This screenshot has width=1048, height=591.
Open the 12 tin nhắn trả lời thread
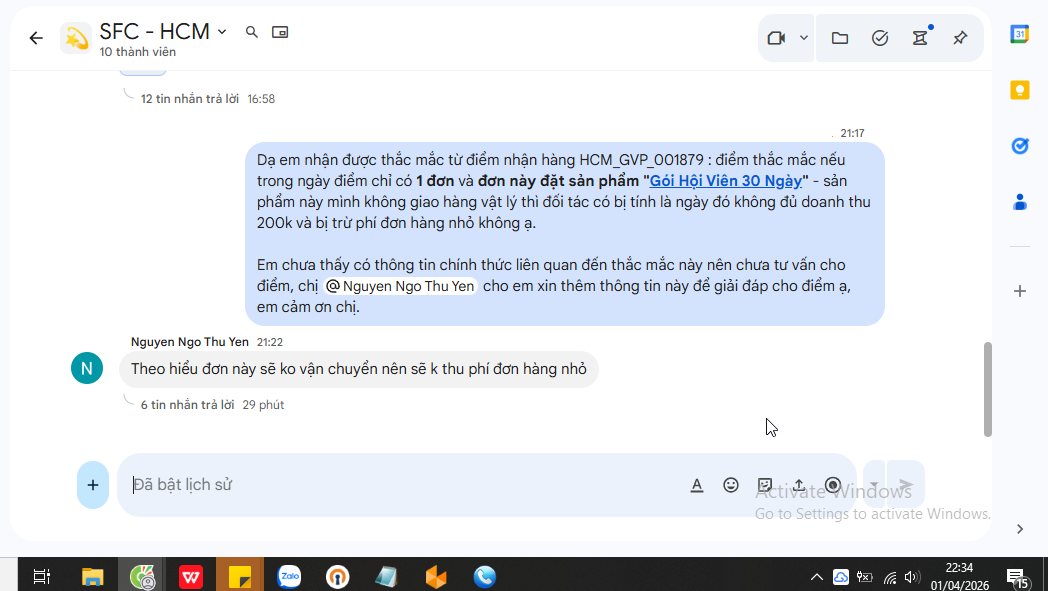[190, 99]
